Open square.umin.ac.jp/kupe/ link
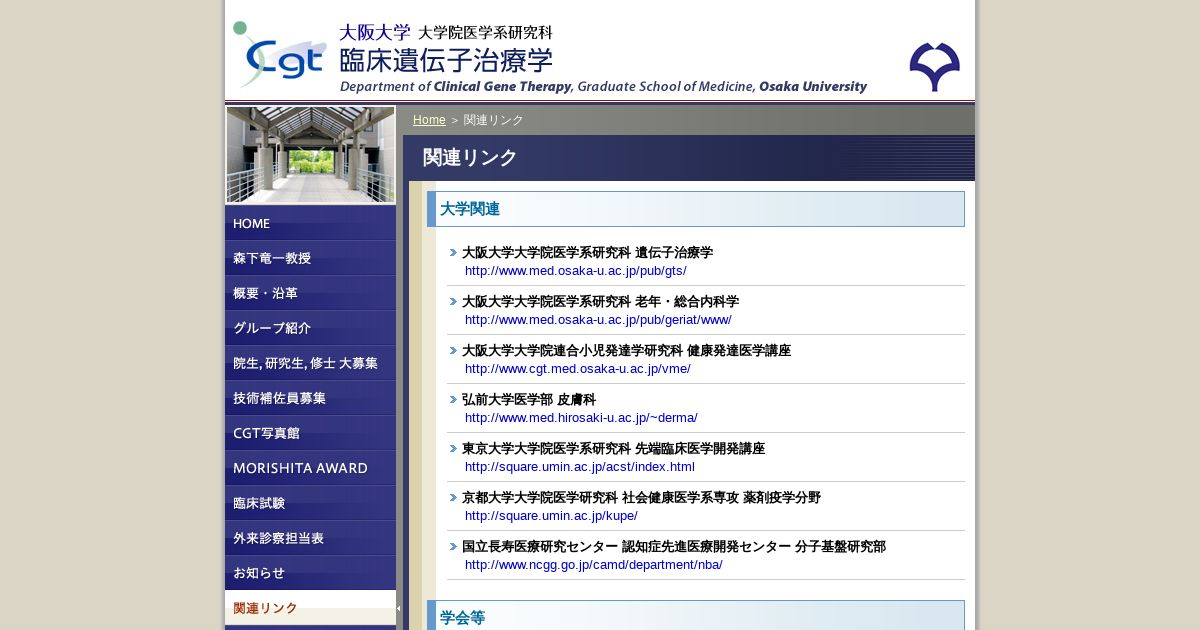The image size is (1200, 630). coord(551,516)
